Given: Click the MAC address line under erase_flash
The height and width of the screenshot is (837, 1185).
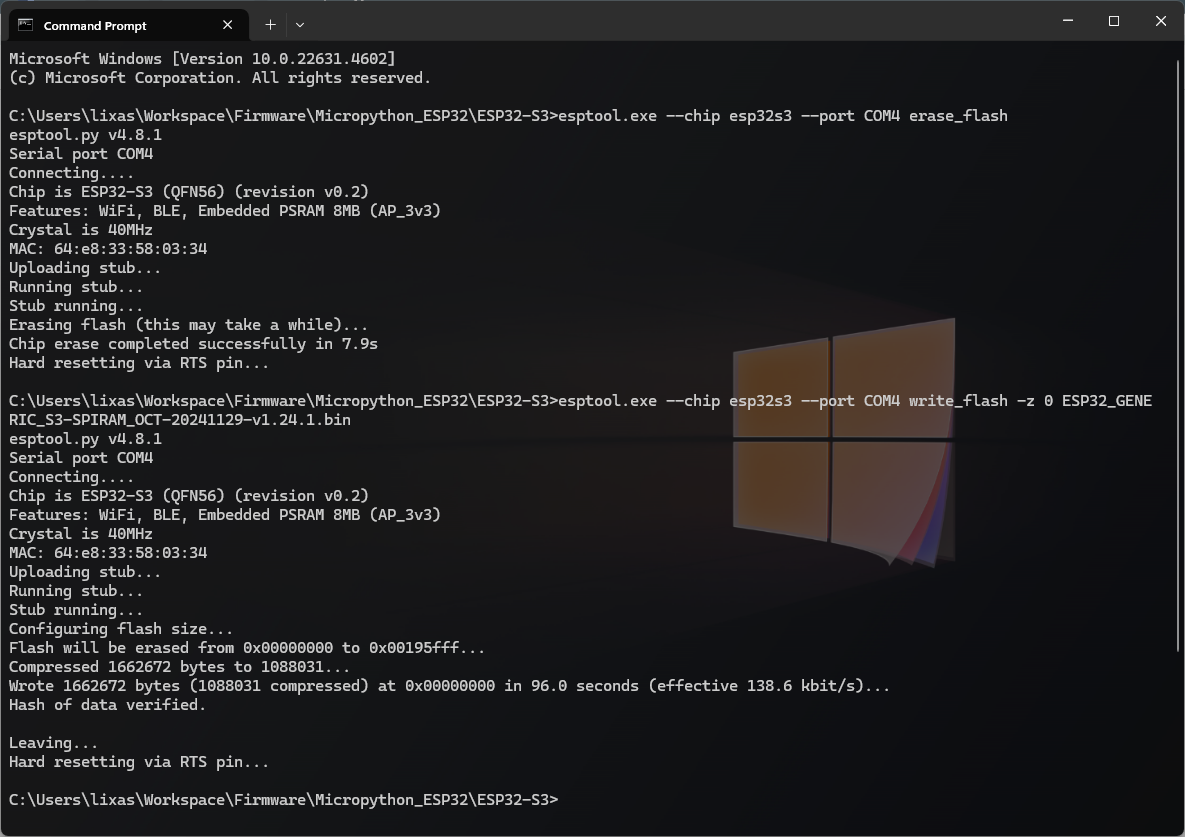Looking at the screenshot, I should click(x=108, y=249).
